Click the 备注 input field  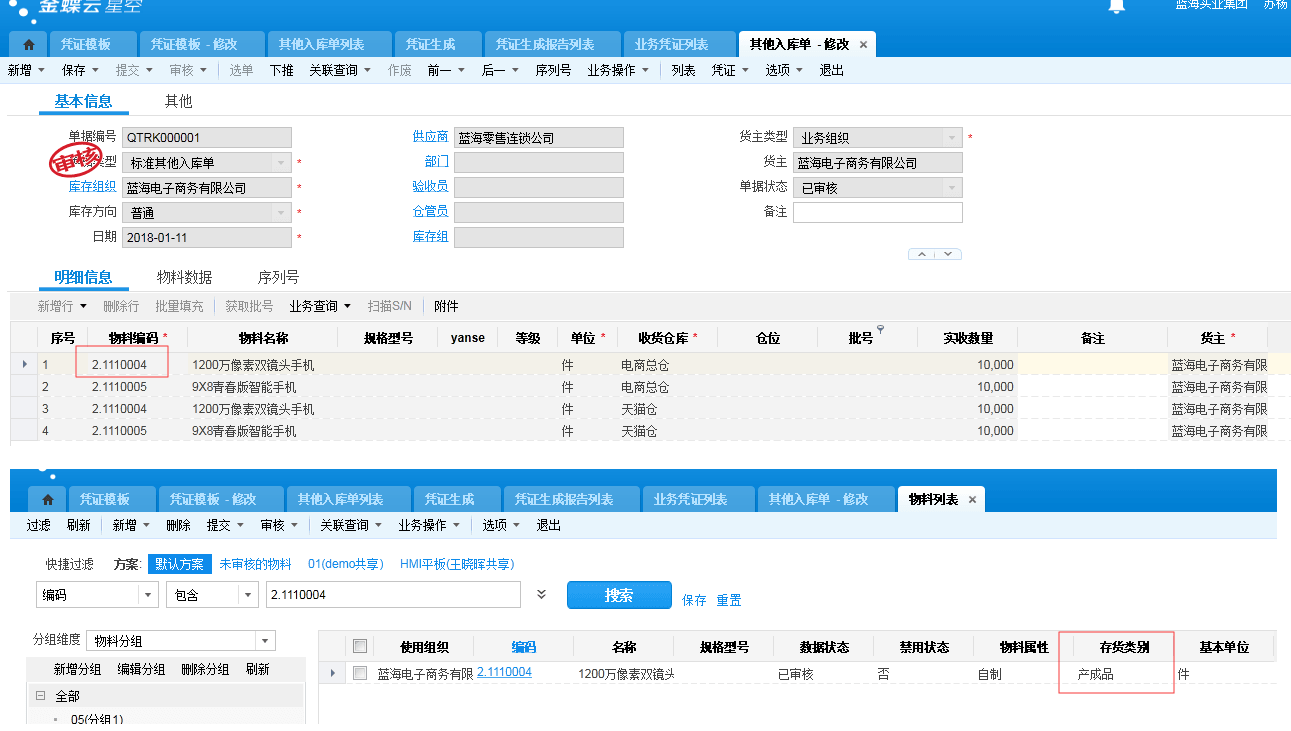point(877,212)
